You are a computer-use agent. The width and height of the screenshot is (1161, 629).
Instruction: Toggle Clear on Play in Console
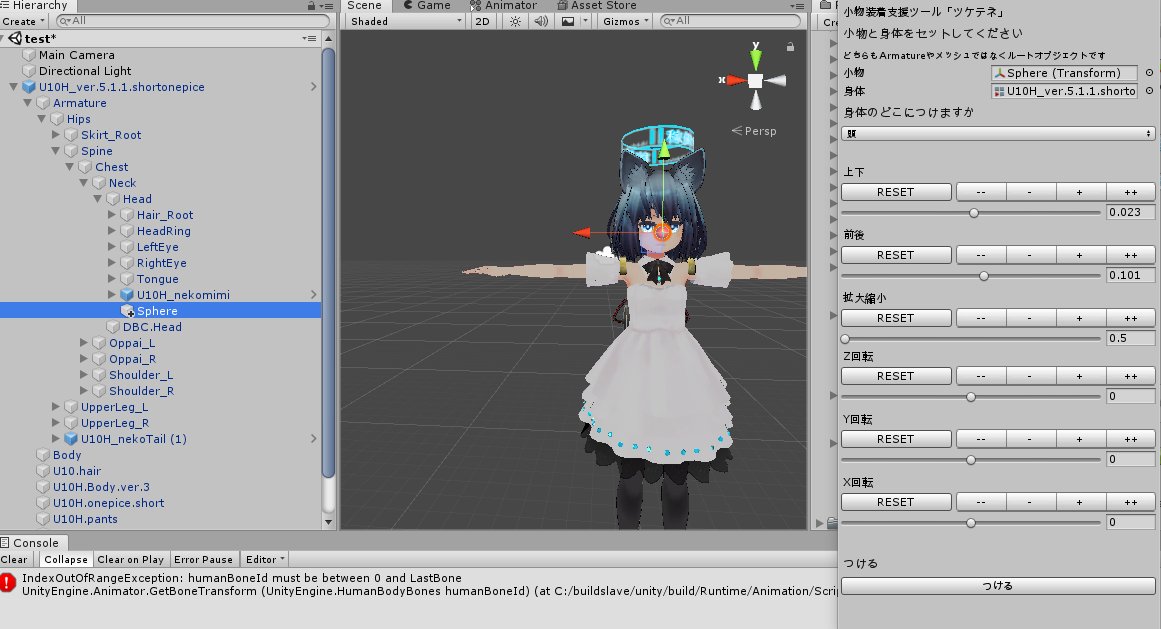130,559
